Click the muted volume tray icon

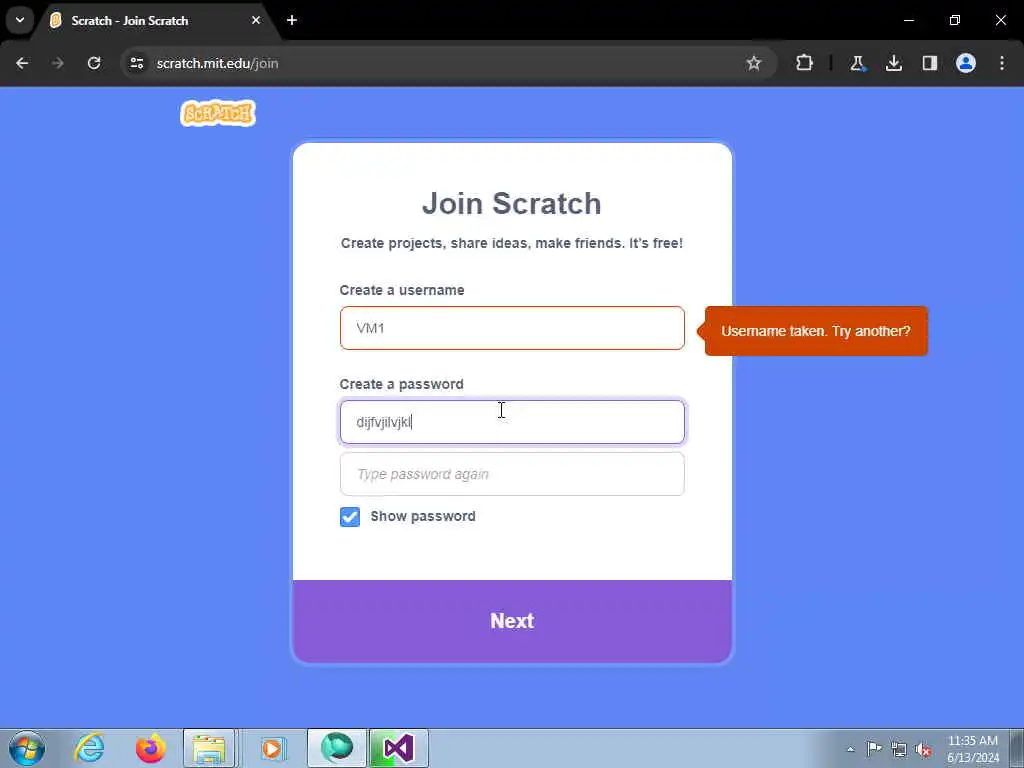click(923, 749)
